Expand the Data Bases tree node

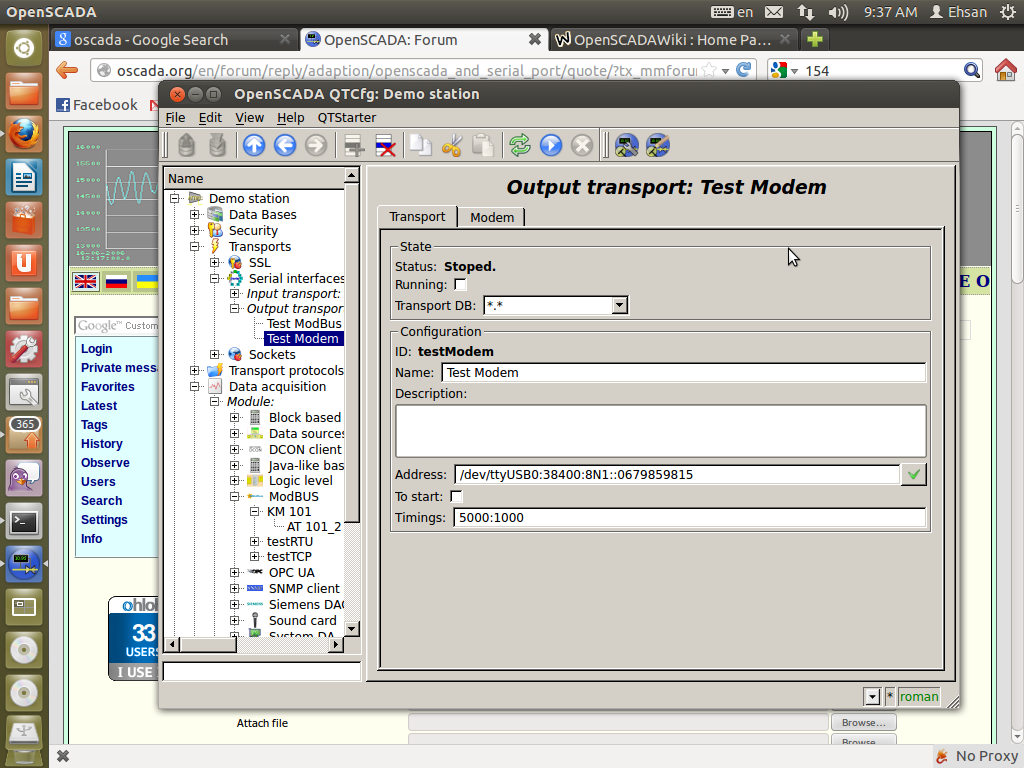pyautogui.click(x=195, y=215)
